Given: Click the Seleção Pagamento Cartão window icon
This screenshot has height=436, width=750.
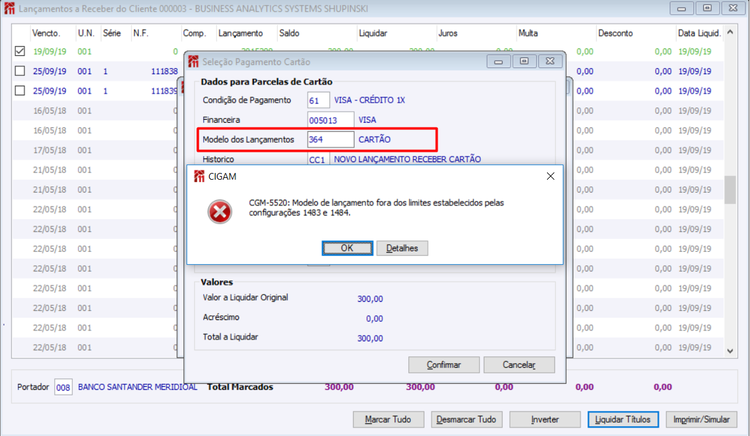Looking at the screenshot, I should pos(193,61).
